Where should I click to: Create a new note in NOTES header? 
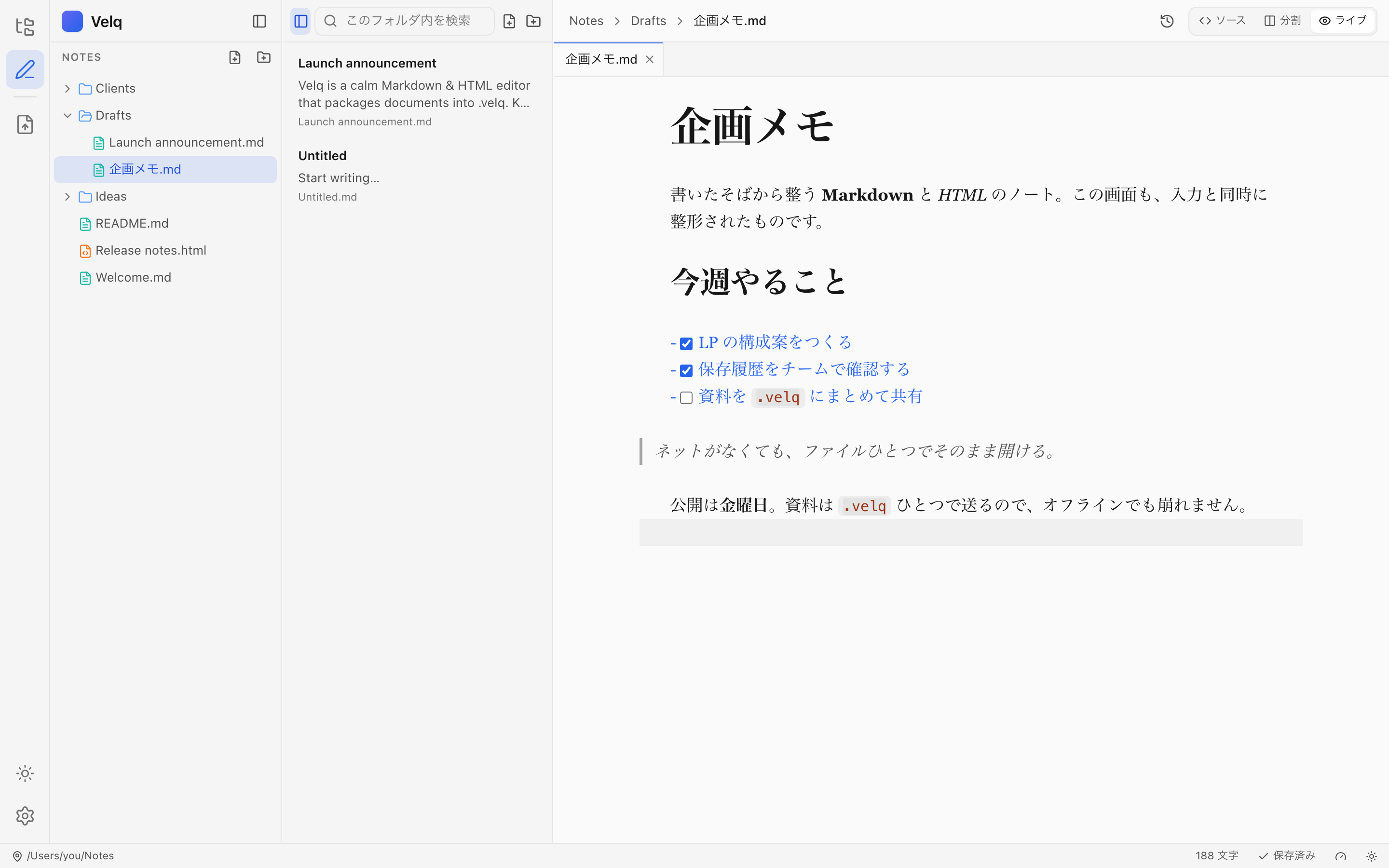(235, 57)
